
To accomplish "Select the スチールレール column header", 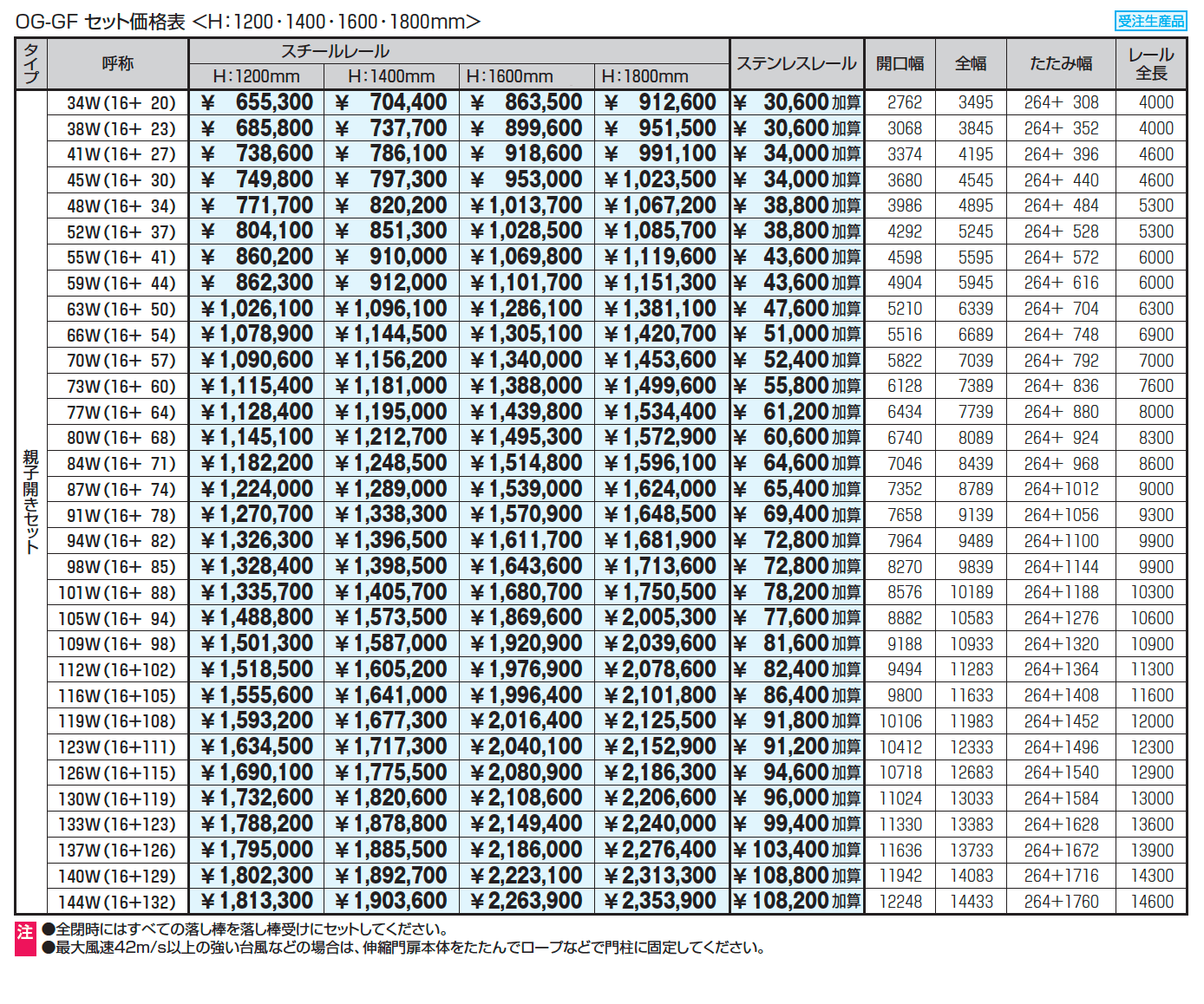I will point(335,51).
